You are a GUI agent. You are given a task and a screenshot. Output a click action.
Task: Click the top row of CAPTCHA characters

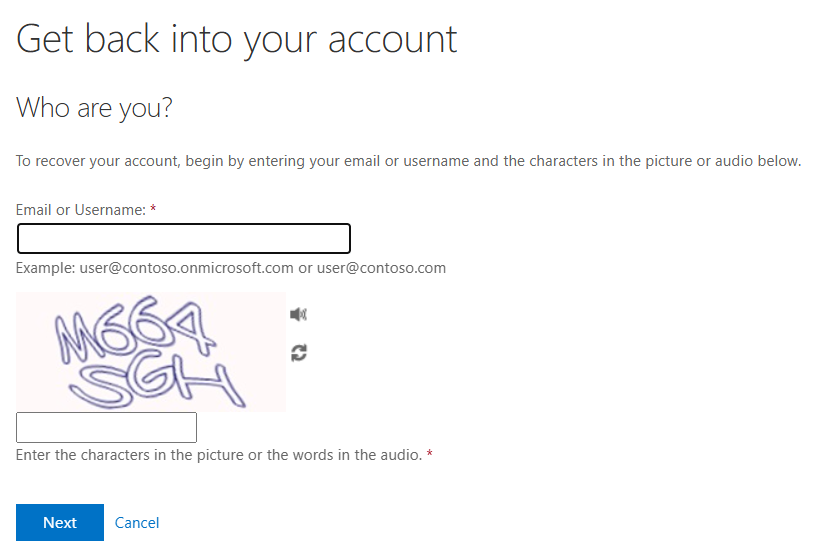(x=134, y=329)
